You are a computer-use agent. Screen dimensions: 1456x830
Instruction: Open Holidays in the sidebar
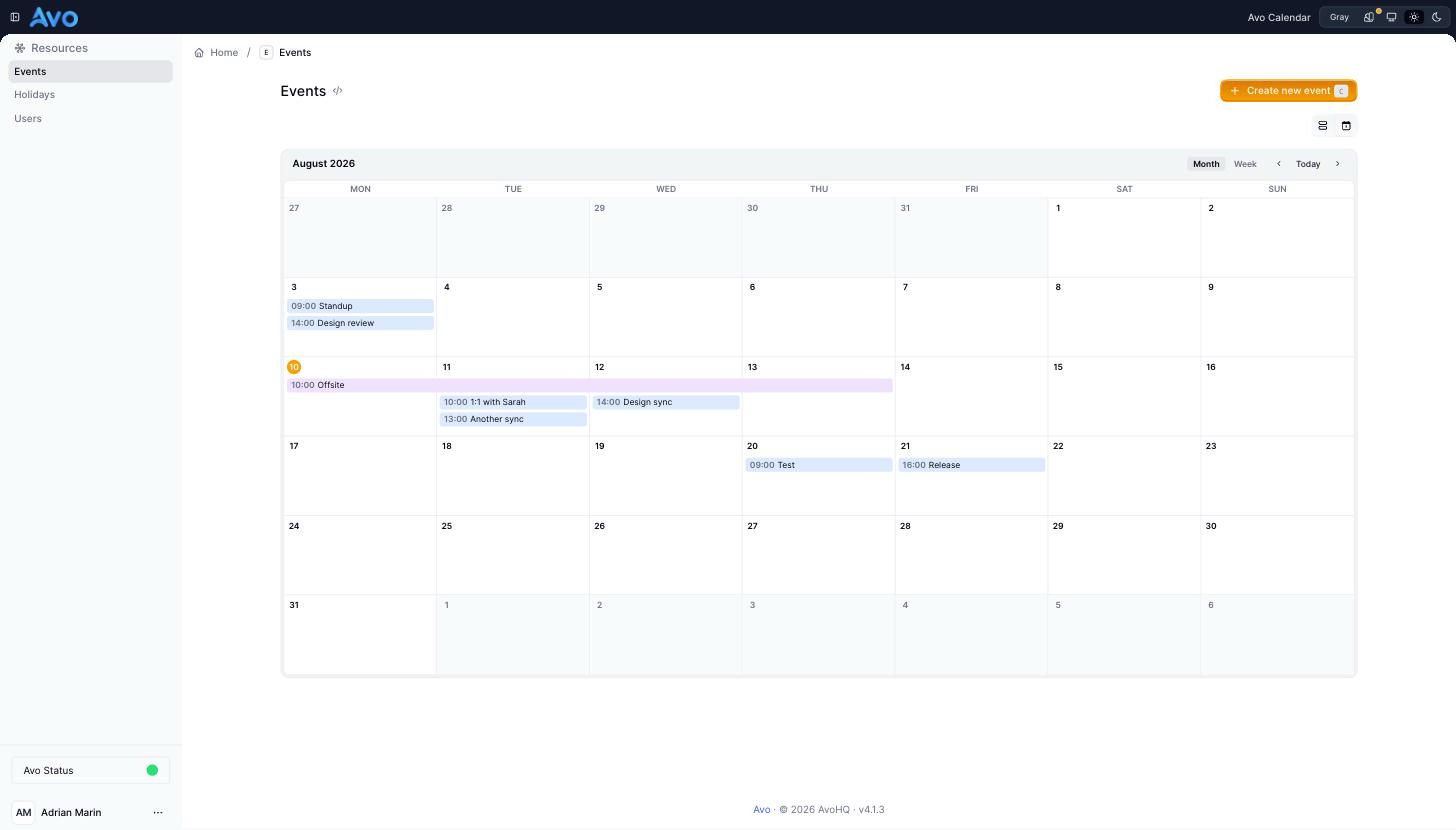click(90, 95)
